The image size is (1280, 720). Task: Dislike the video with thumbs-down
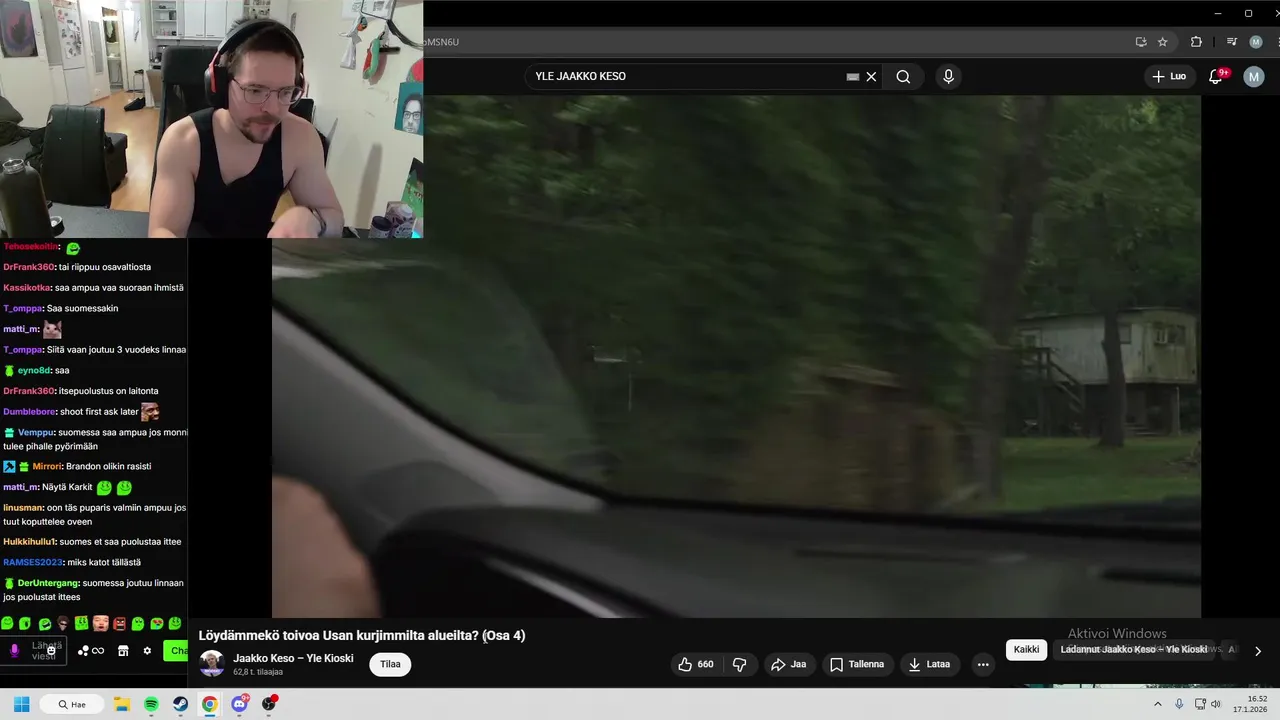coord(740,664)
